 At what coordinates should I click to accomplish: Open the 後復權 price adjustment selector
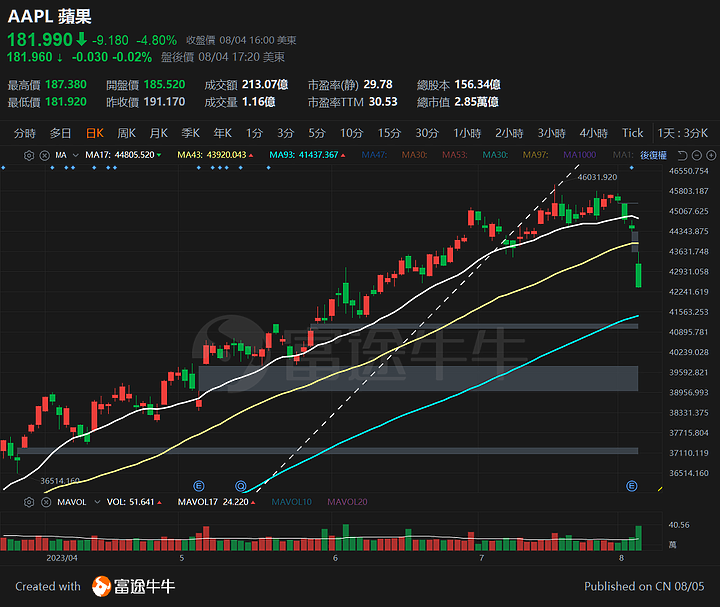pyautogui.click(x=653, y=155)
